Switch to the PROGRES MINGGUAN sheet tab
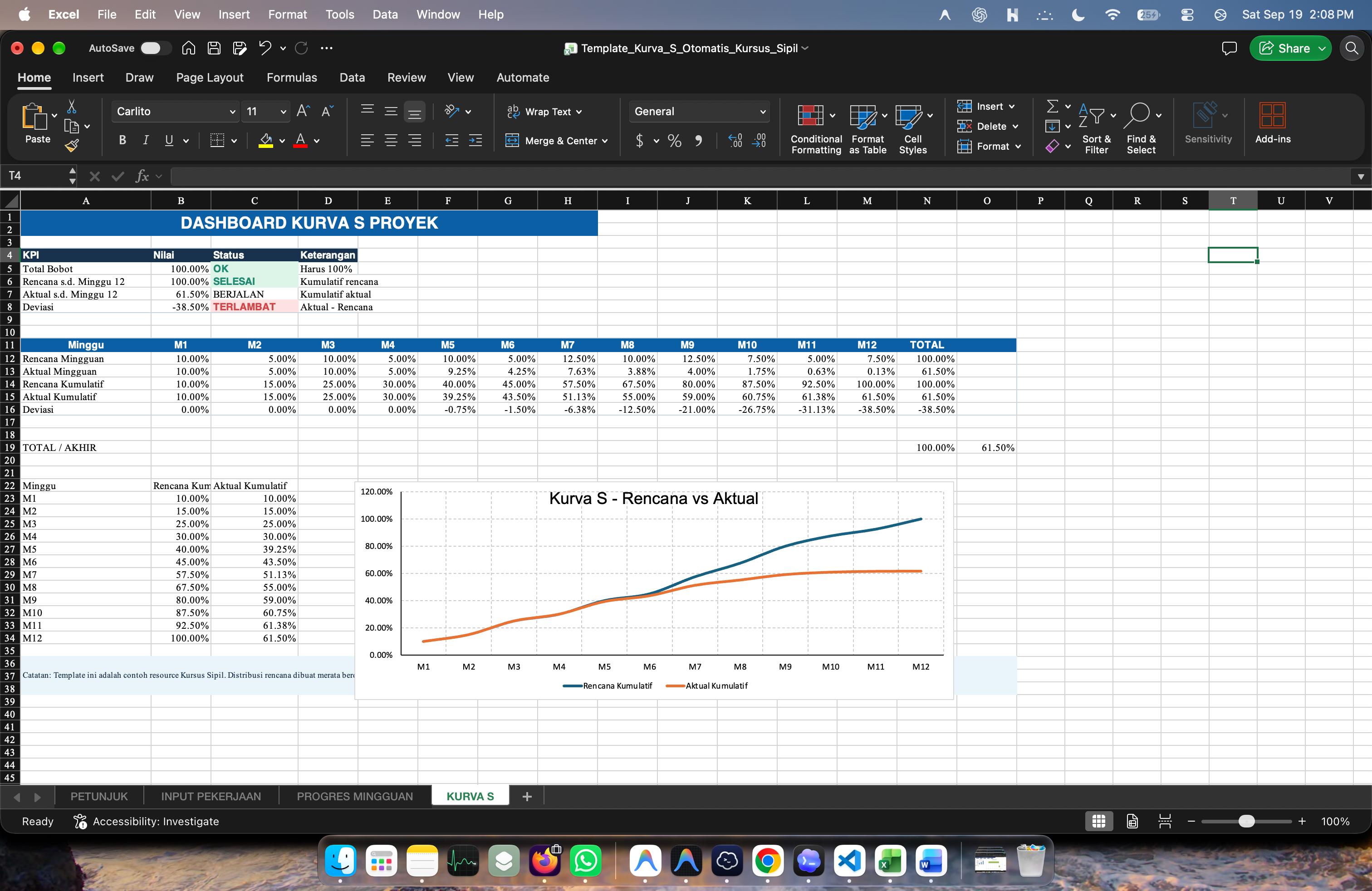 click(354, 797)
